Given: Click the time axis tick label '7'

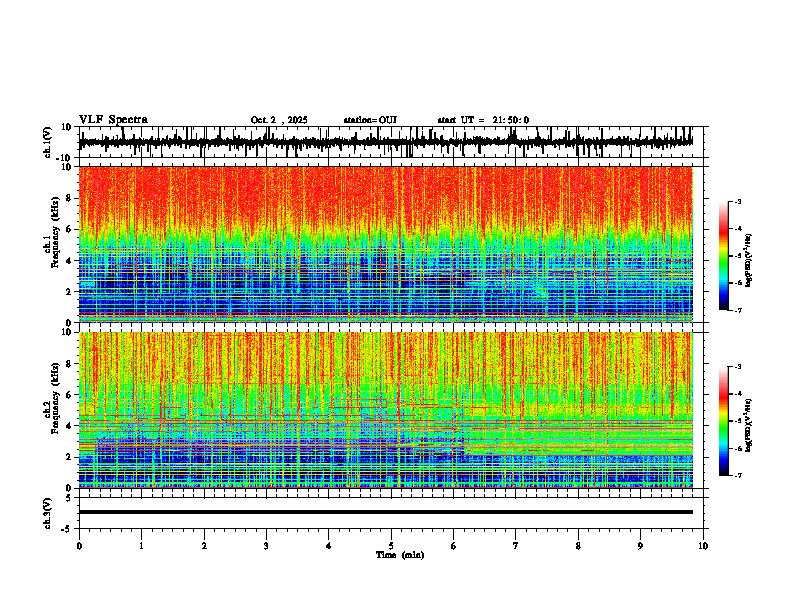Looking at the screenshot, I should 516,546.
